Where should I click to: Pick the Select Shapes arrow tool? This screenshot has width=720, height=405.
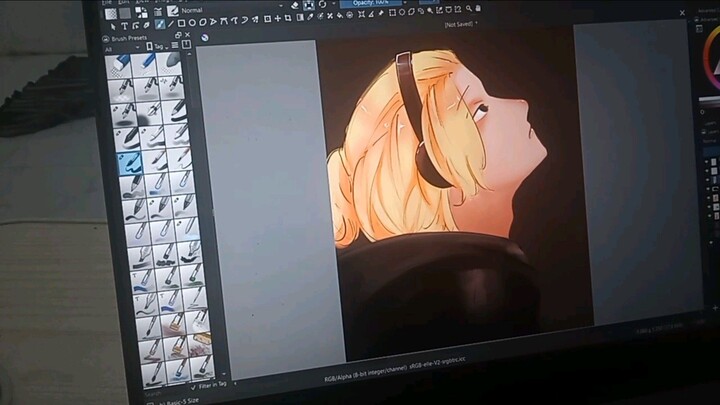pyautogui.click(x=113, y=26)
